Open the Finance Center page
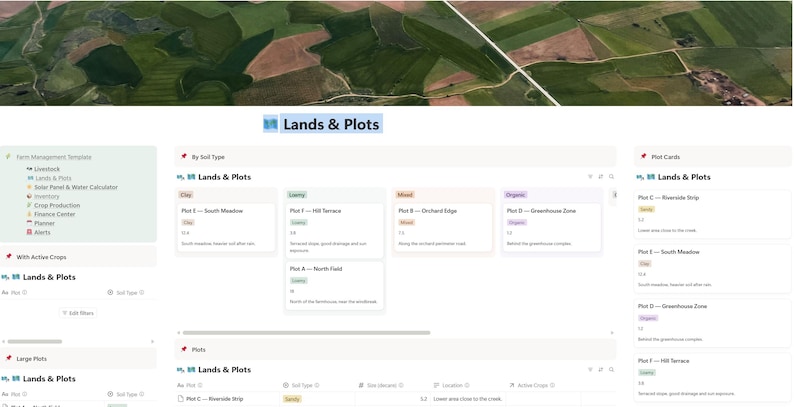Image resolution: width=794 pixels, height=407 pixels. [x=55, y=214]
